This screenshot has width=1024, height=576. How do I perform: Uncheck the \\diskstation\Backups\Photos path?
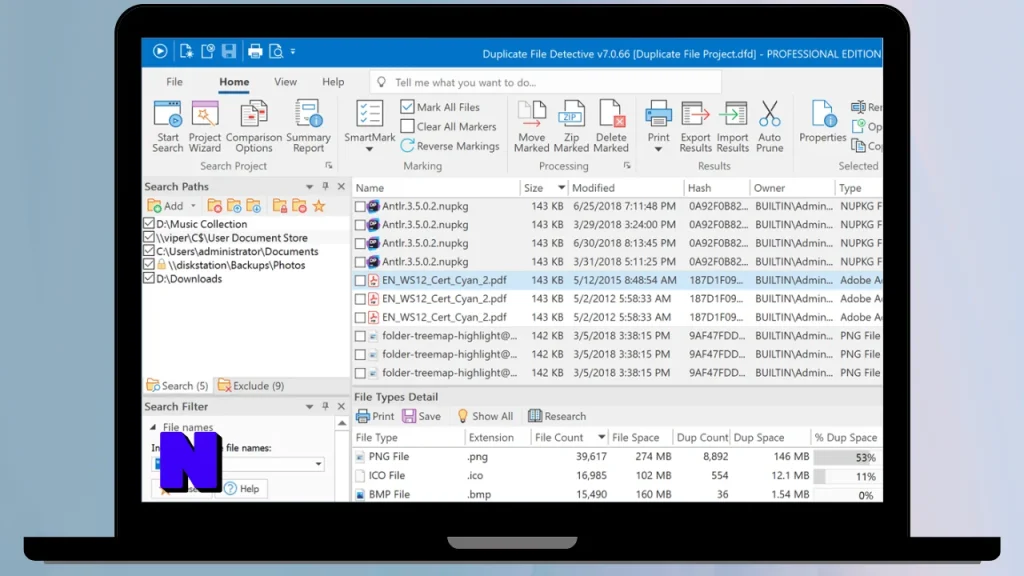(x=149, y=264)
